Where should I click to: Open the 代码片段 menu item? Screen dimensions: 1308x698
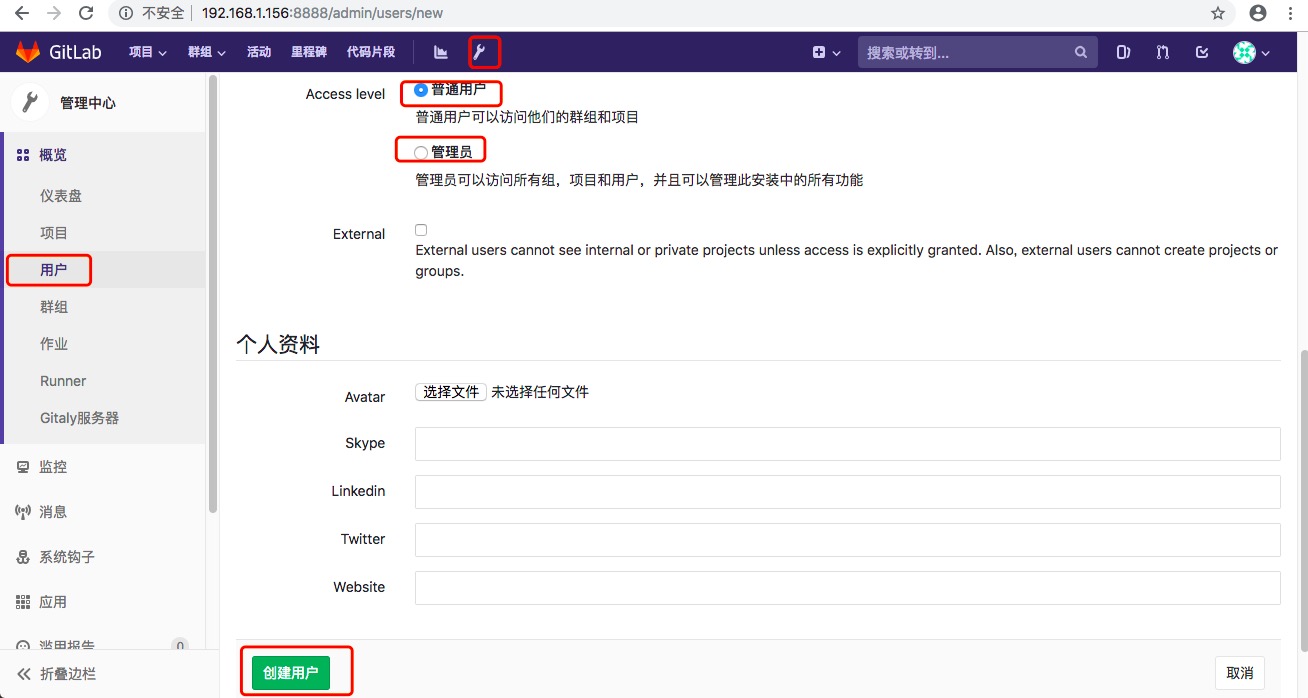pos(371,52)
